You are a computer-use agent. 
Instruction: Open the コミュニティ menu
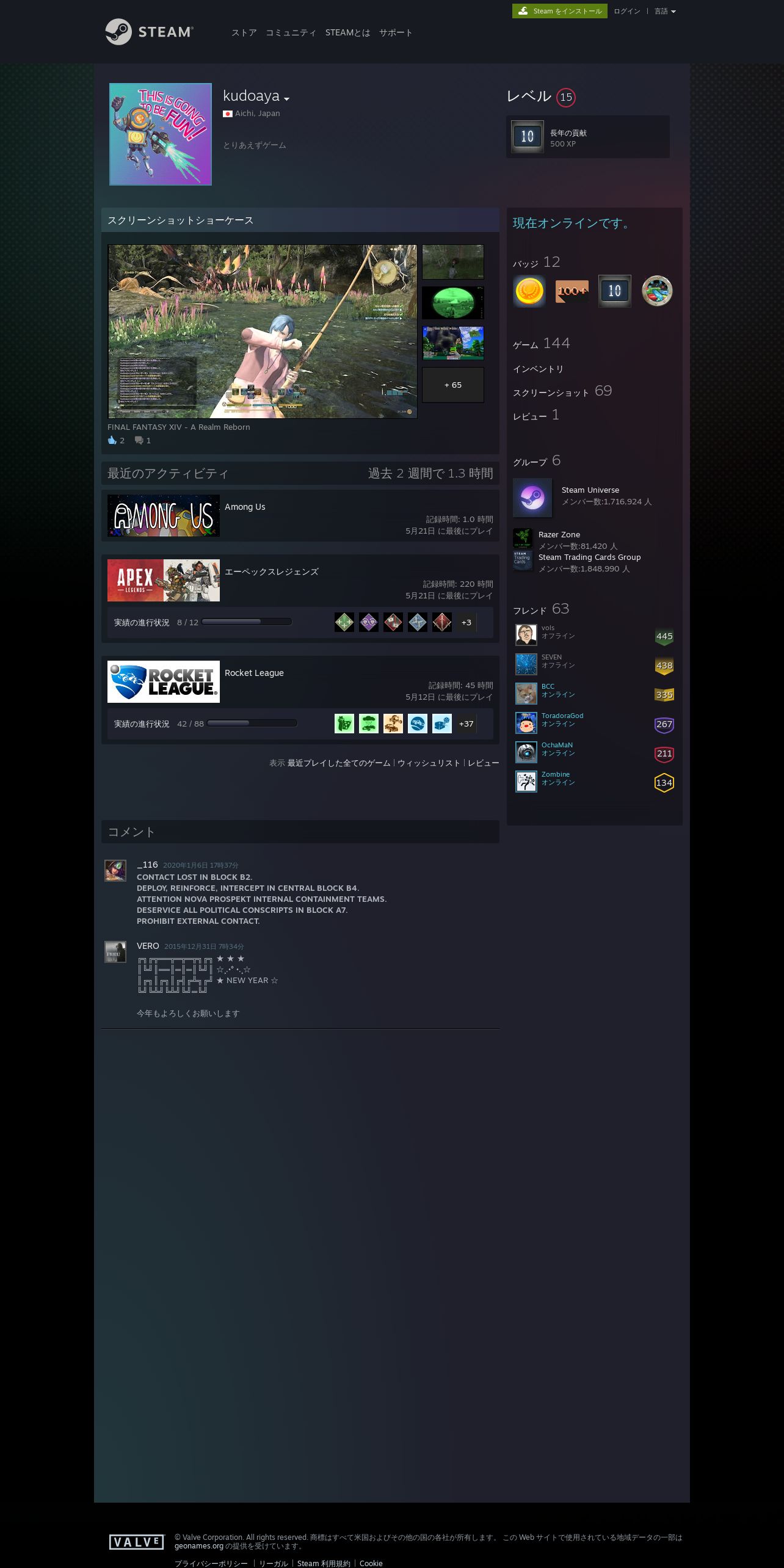pos(291,32)
